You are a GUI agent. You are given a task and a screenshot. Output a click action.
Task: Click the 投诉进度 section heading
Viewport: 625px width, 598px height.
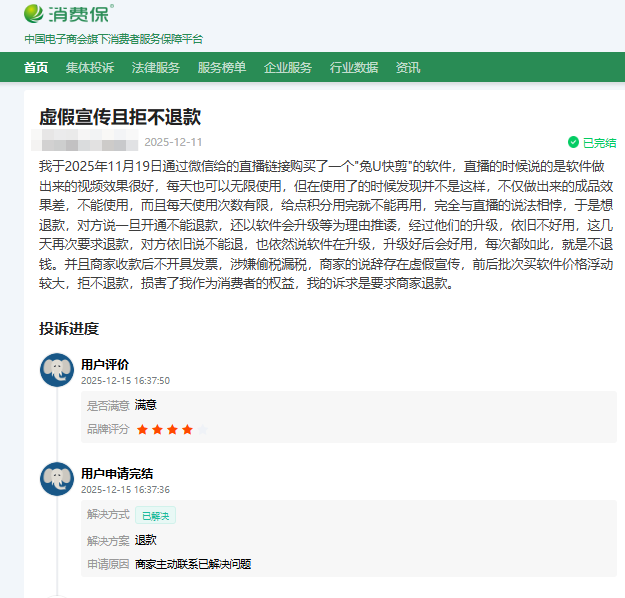pyautogui.click(x=69, y=329)
